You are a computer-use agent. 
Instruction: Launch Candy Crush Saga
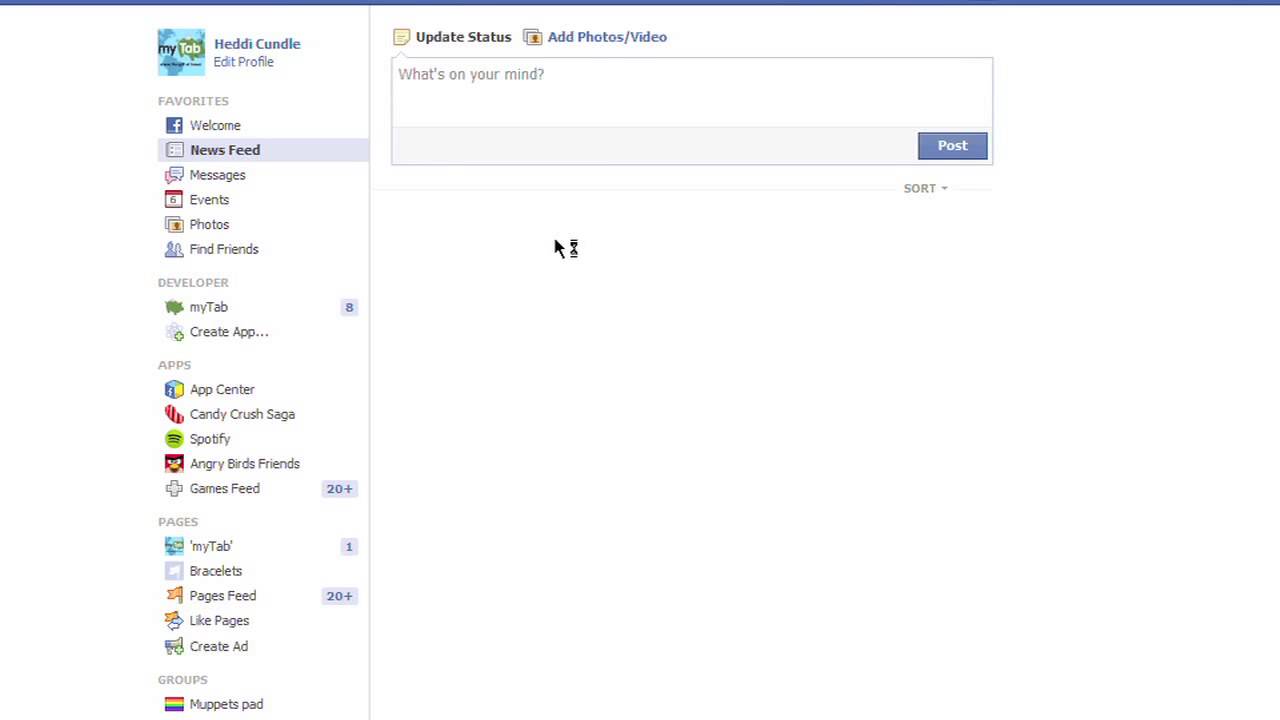pos(242,414)
